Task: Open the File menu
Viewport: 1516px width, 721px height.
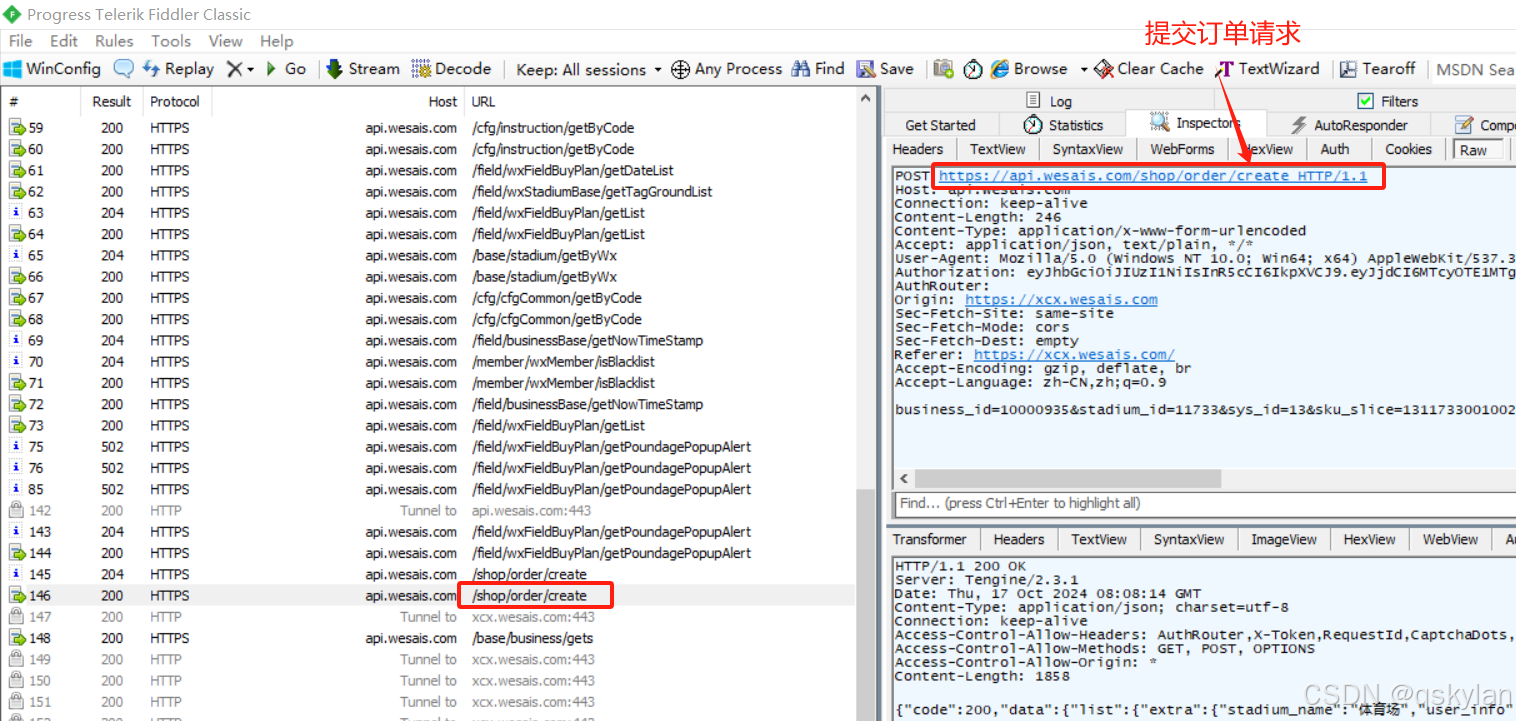Action: click(x=20, y=41)
